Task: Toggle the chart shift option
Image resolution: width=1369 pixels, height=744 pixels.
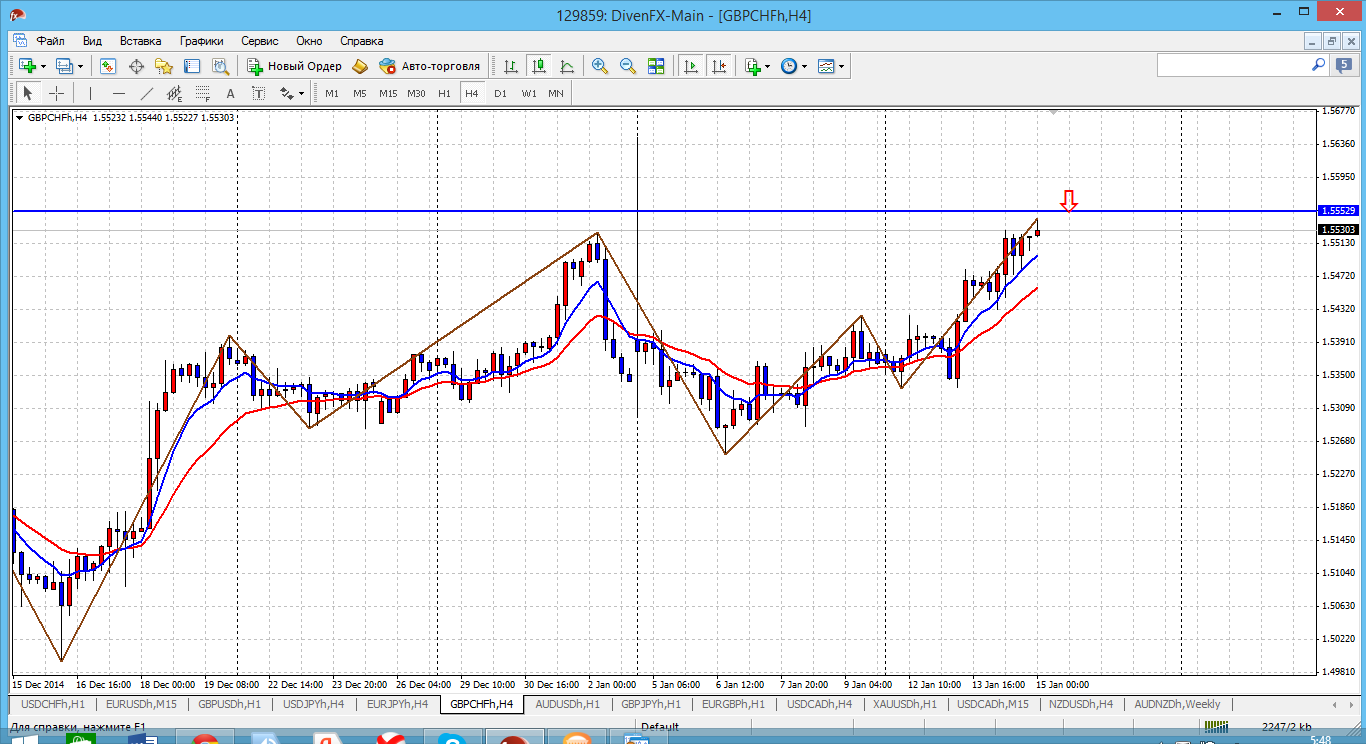Action: tap(719, 66)
